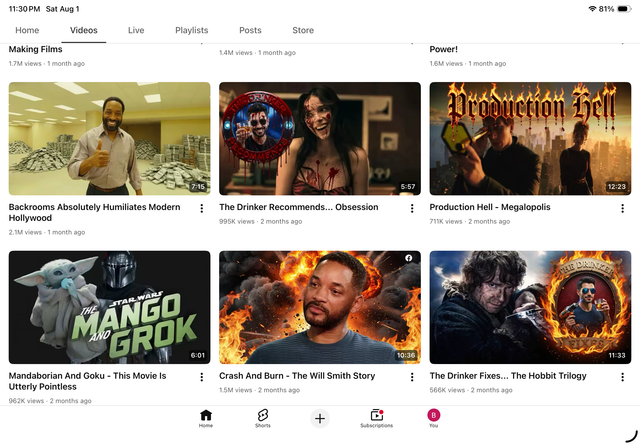This screenshot has width=640, height=445.
Task: Tap the 5:57 duration badge
Action: pyautogui.click(x=408, y=187)
